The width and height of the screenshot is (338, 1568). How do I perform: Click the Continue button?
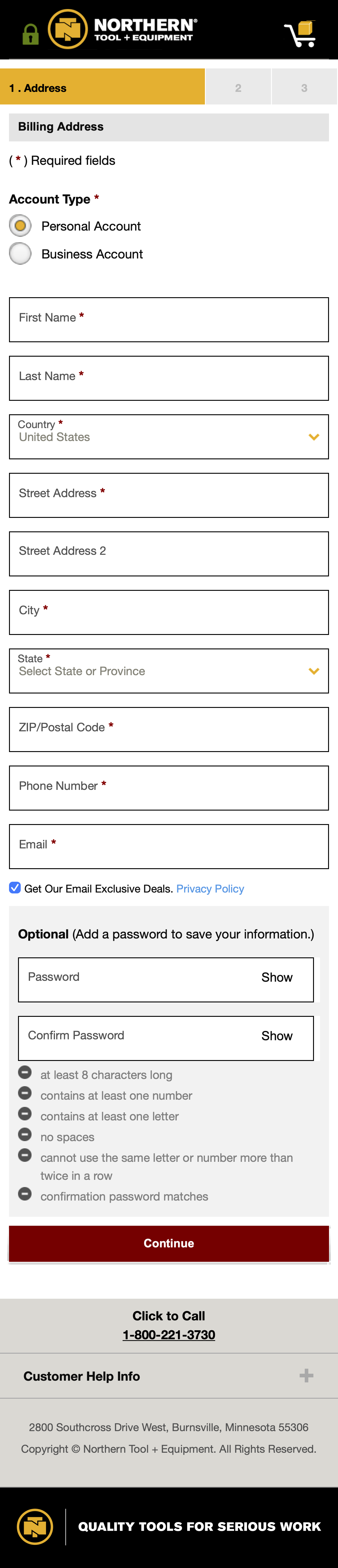[169, 1243]
